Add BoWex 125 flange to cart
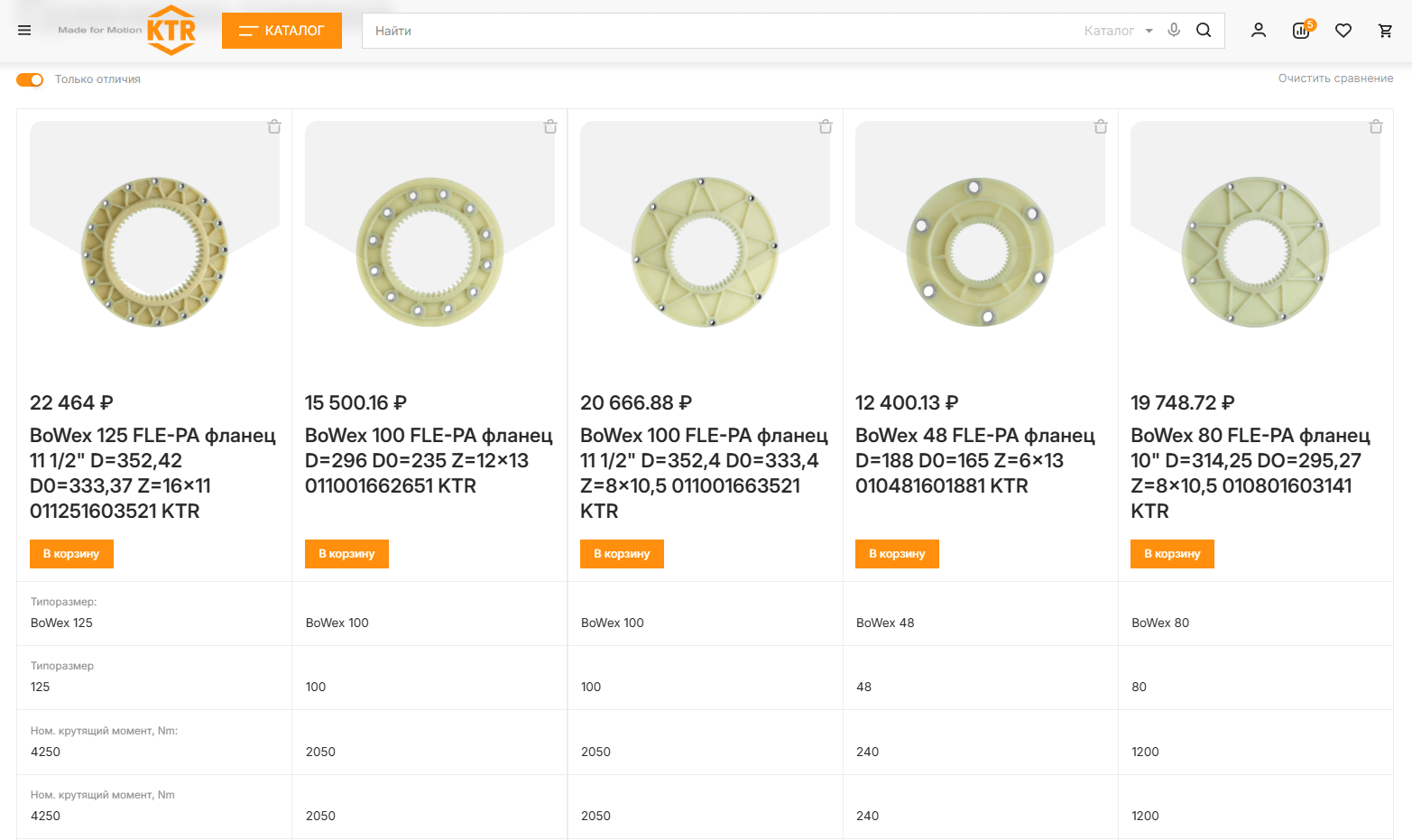Image resolution: width=1412 pixels, height=840 pixels. click(71, 554)
